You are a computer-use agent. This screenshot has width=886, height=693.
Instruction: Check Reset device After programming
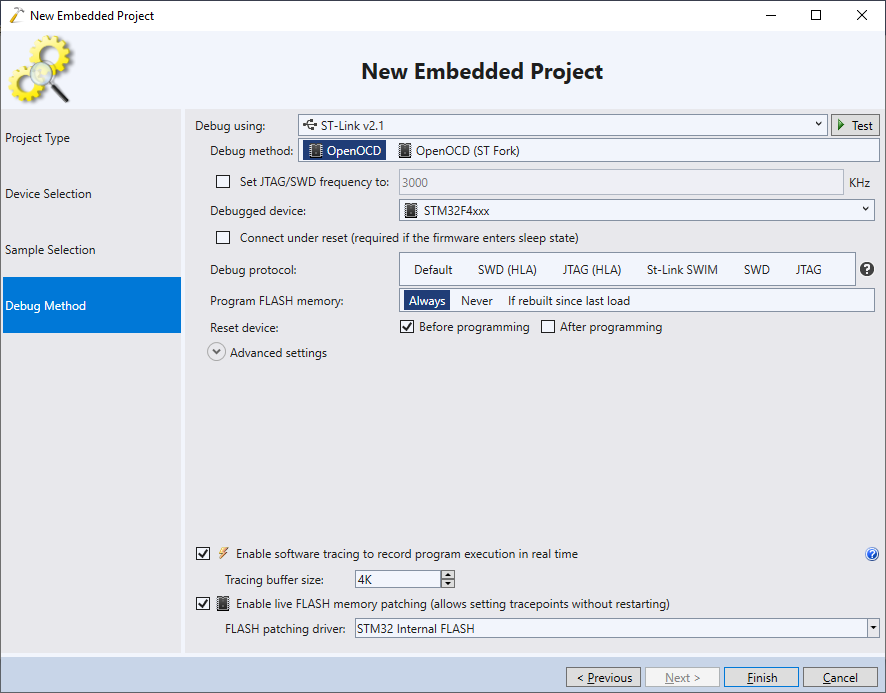click(x=548, y=327)
